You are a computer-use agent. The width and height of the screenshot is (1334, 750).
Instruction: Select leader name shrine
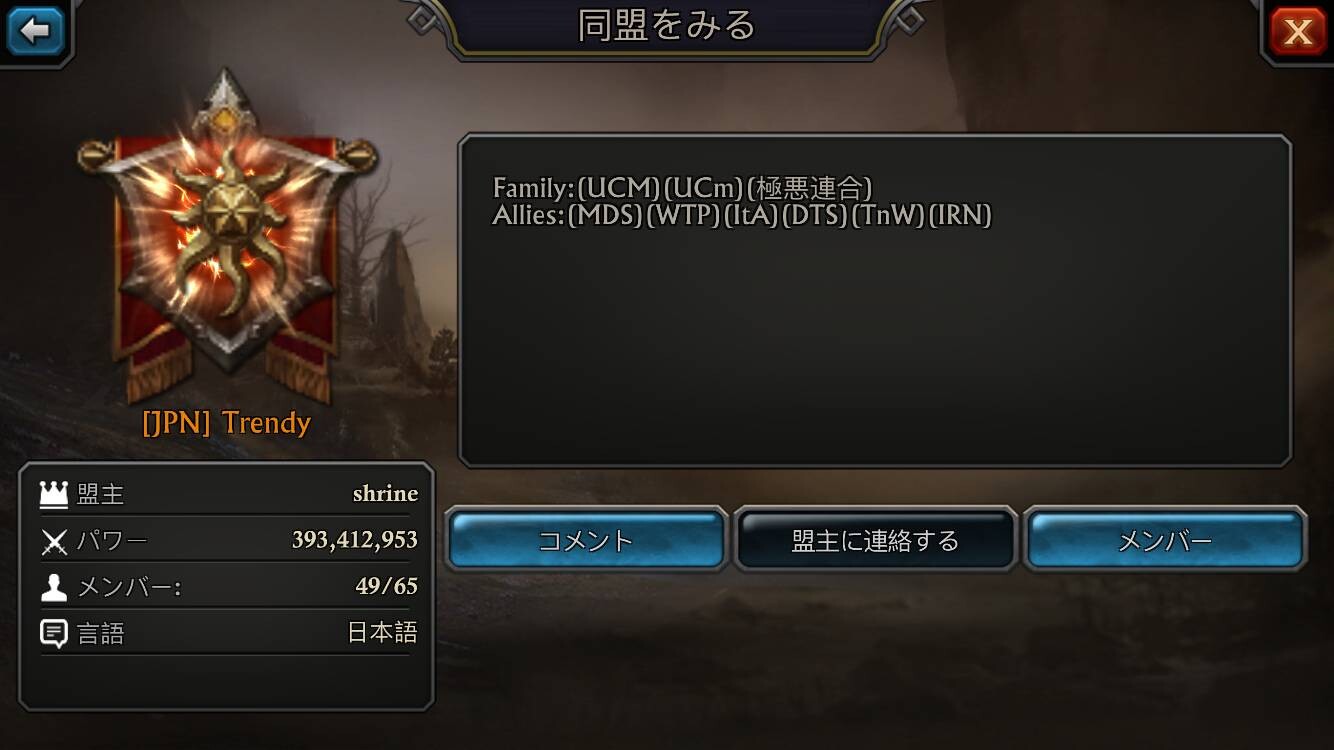[x=385, y=493]
